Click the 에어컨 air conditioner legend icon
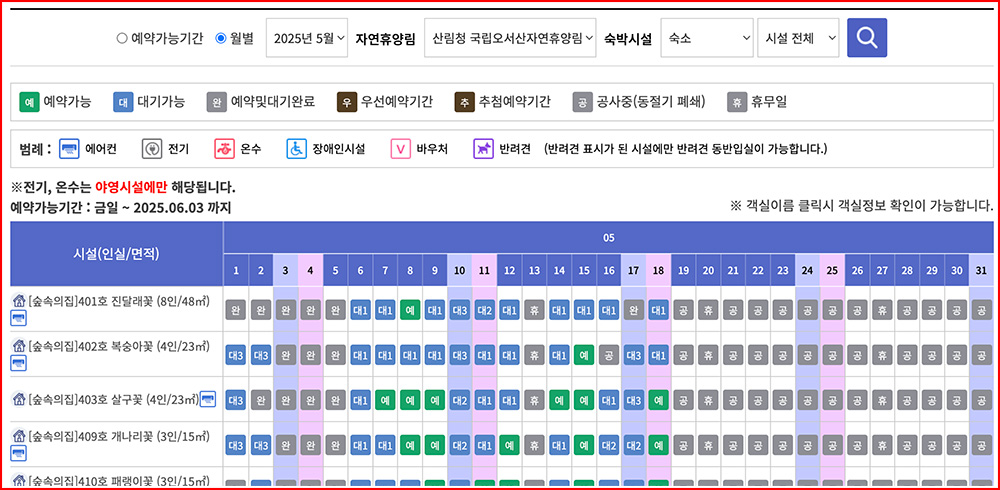The height and width of the screenshot is (490, 1000). pos(69,149)
